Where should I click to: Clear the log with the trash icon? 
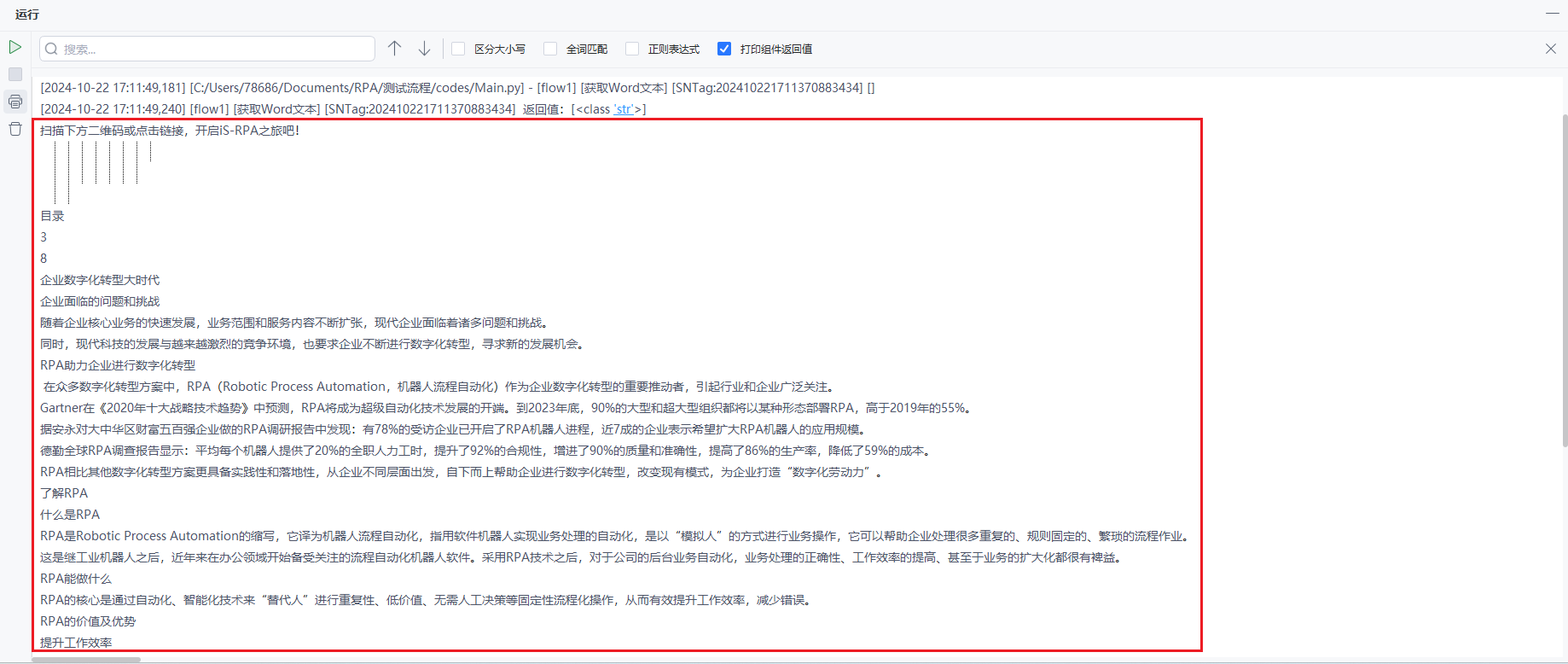(15, 129)
